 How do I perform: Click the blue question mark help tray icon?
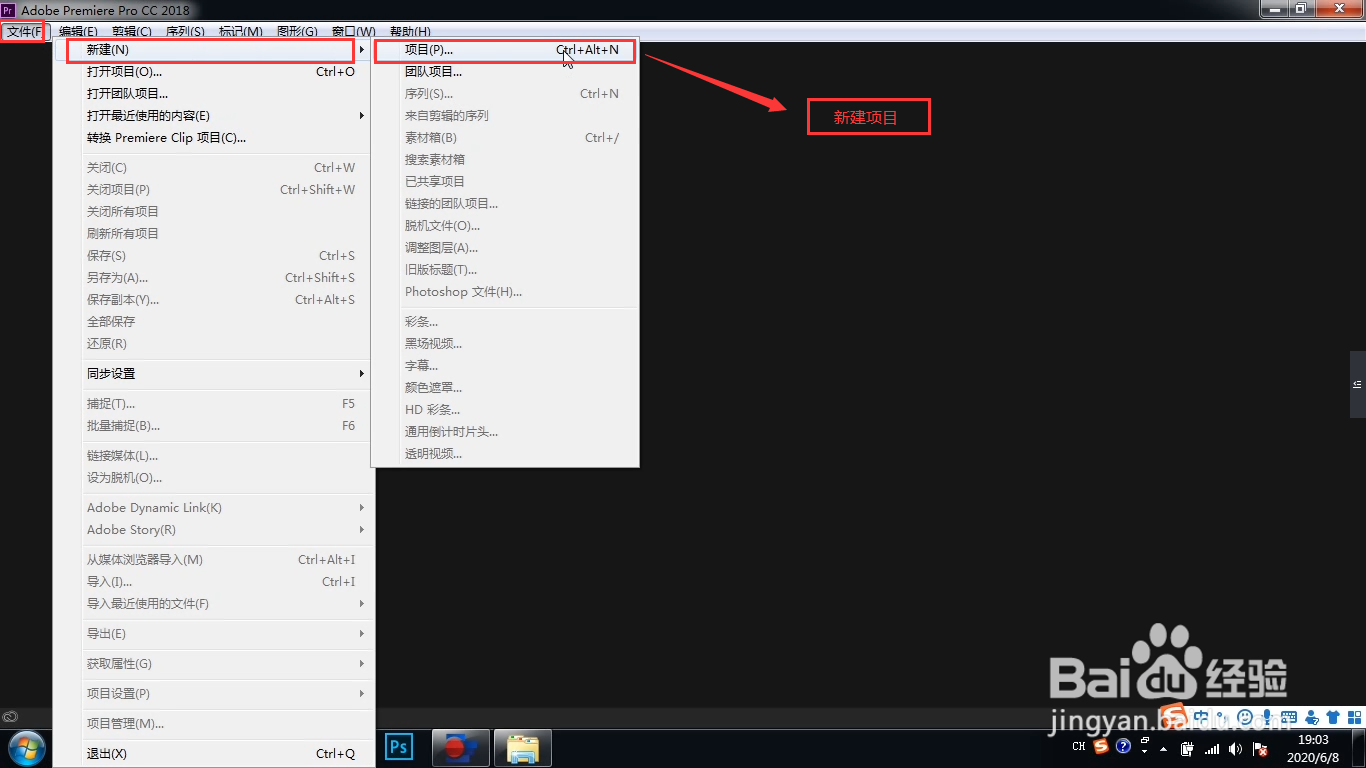click(1124, 746)
